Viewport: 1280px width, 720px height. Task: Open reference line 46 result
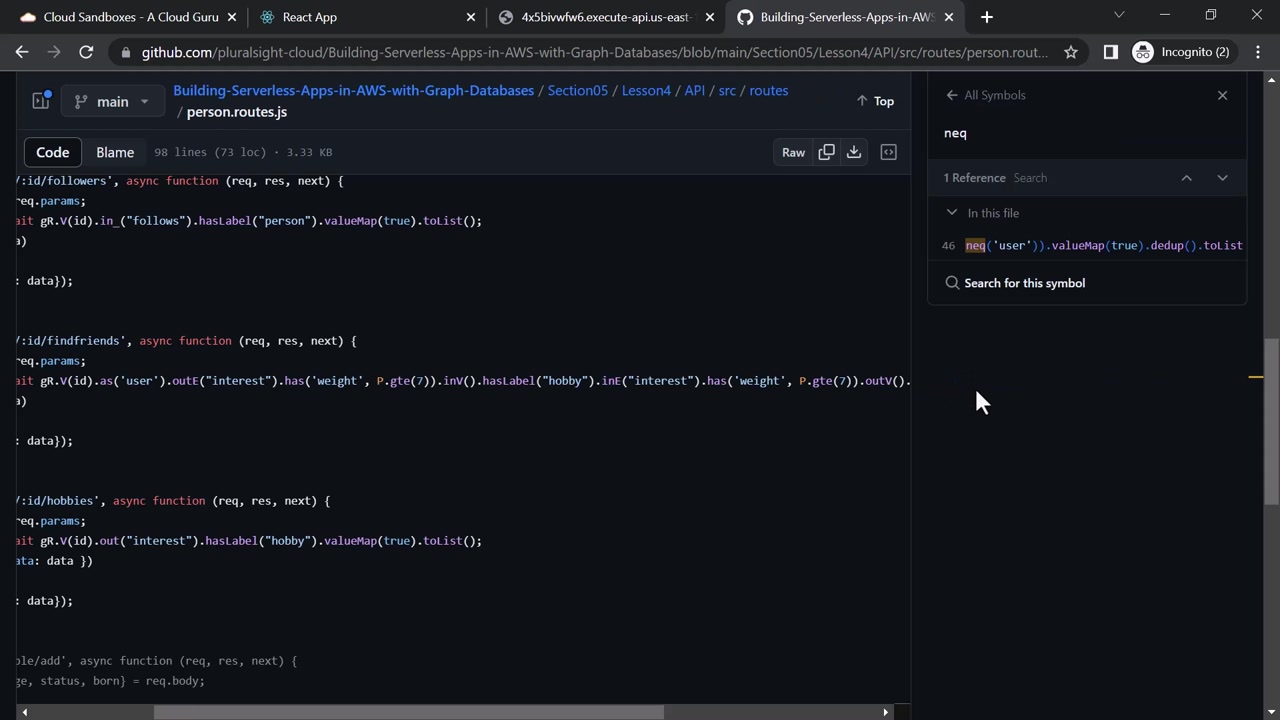point(1092,245)
